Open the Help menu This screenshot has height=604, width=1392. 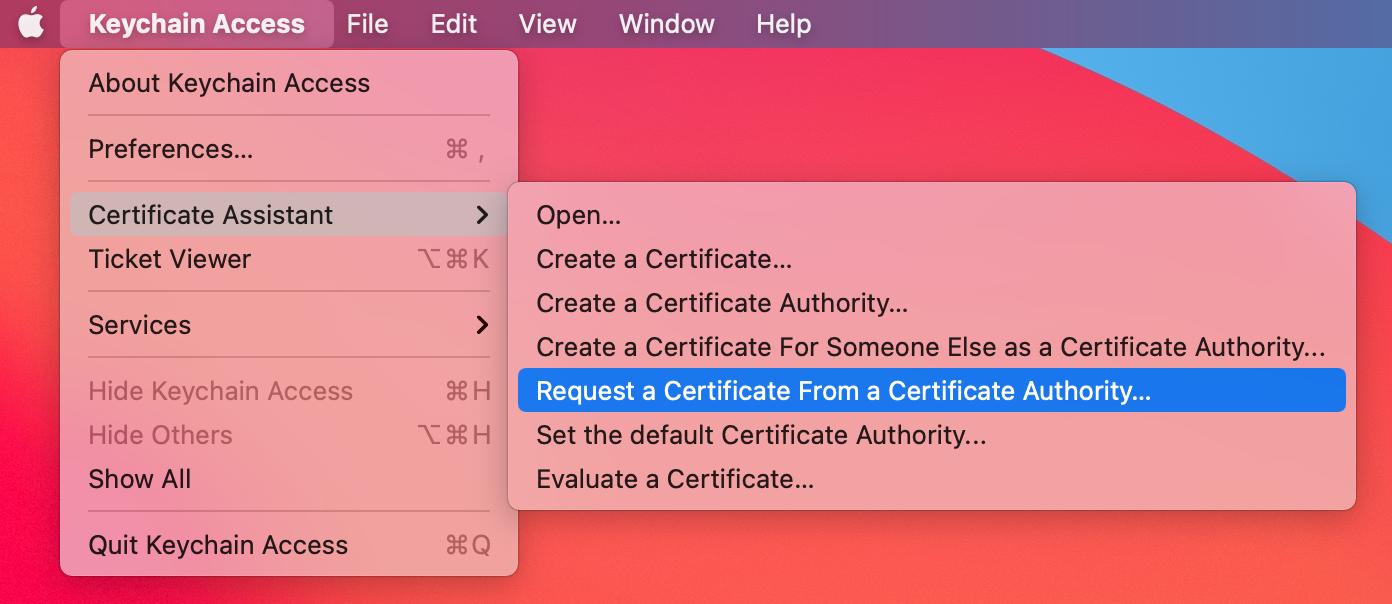point(783,24)
